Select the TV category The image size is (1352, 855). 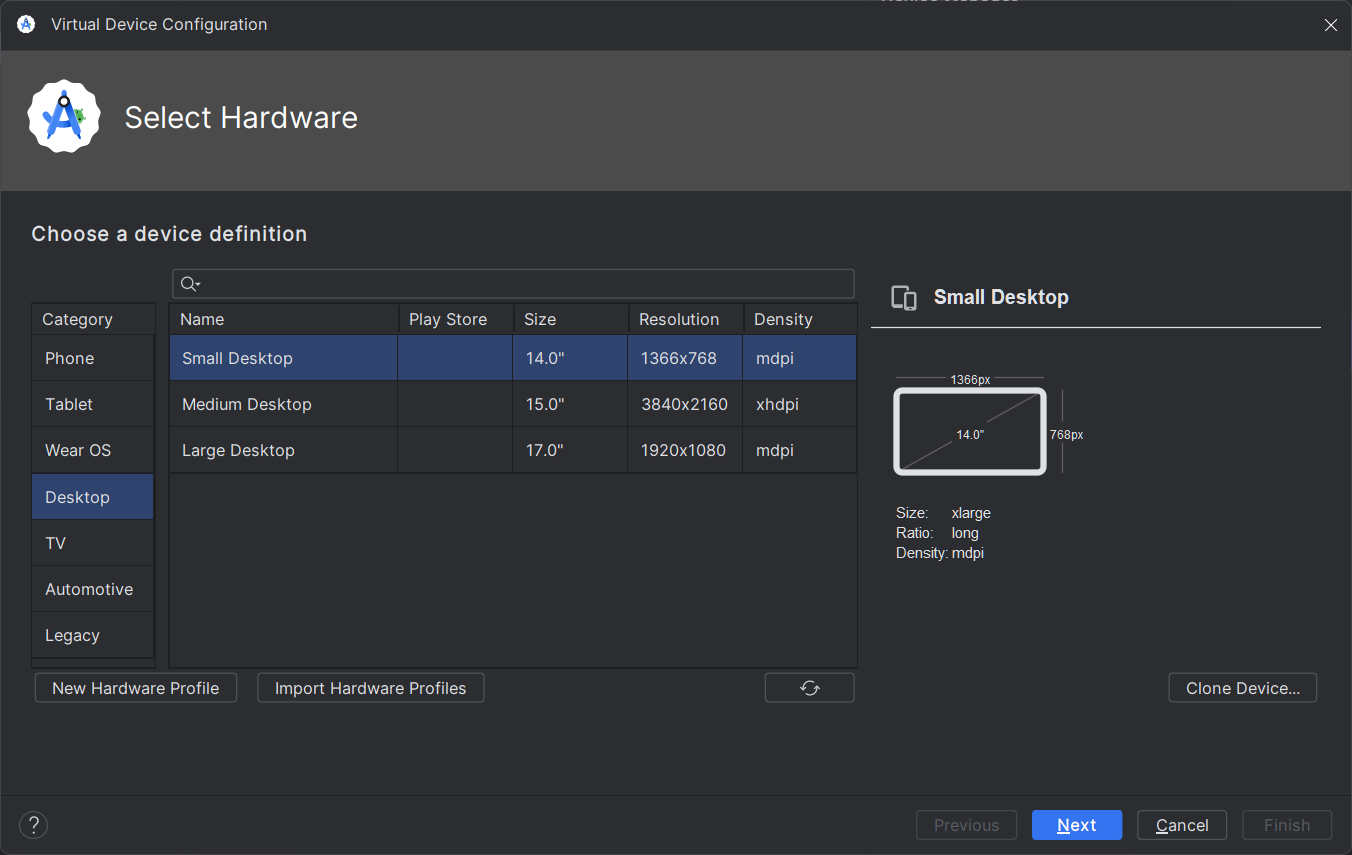[93, 543]
